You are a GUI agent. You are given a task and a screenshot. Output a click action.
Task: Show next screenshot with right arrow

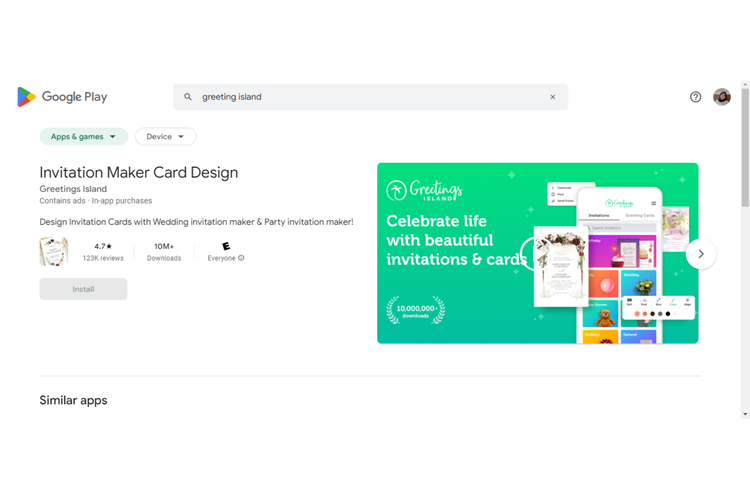(x=701, y=254)
